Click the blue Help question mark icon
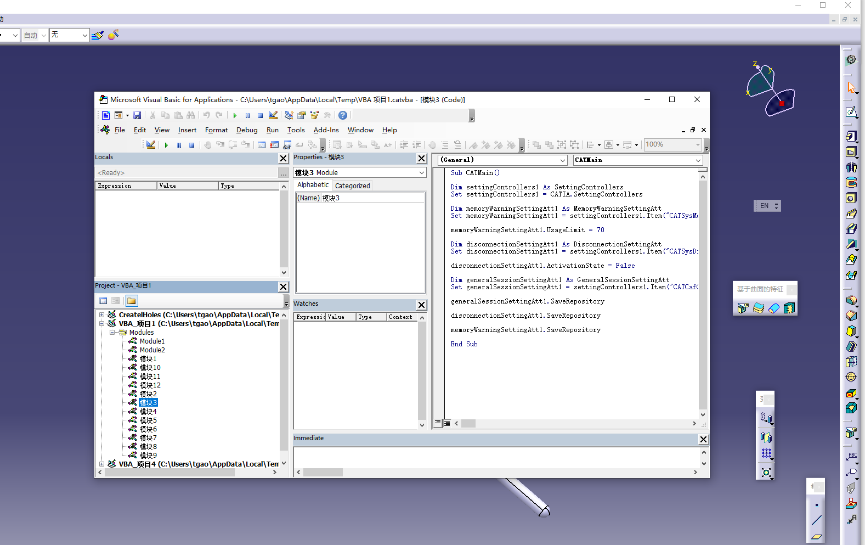The height and width of the screenshot is (545, 865). [x=342, y=115]
